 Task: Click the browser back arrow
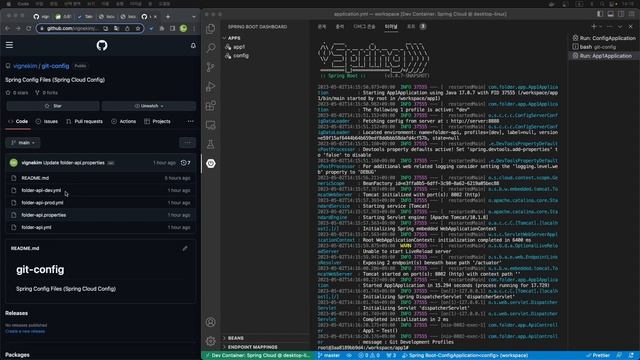click(x=7, y=28)
